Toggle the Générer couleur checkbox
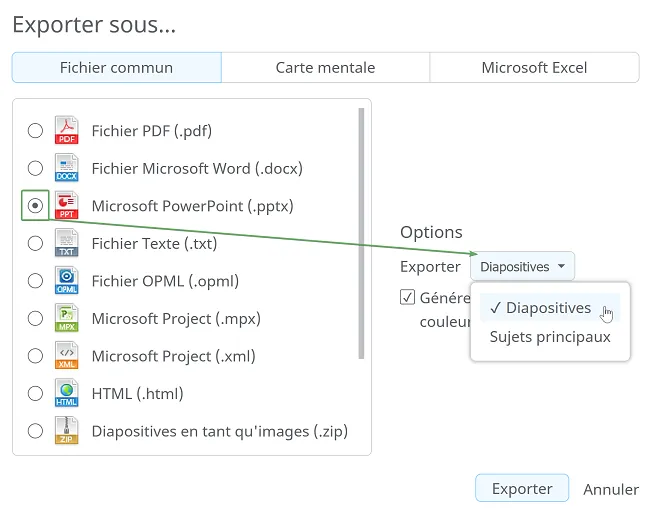The height and width of the screenshot is (521, 650). click(x=407, y=297)
